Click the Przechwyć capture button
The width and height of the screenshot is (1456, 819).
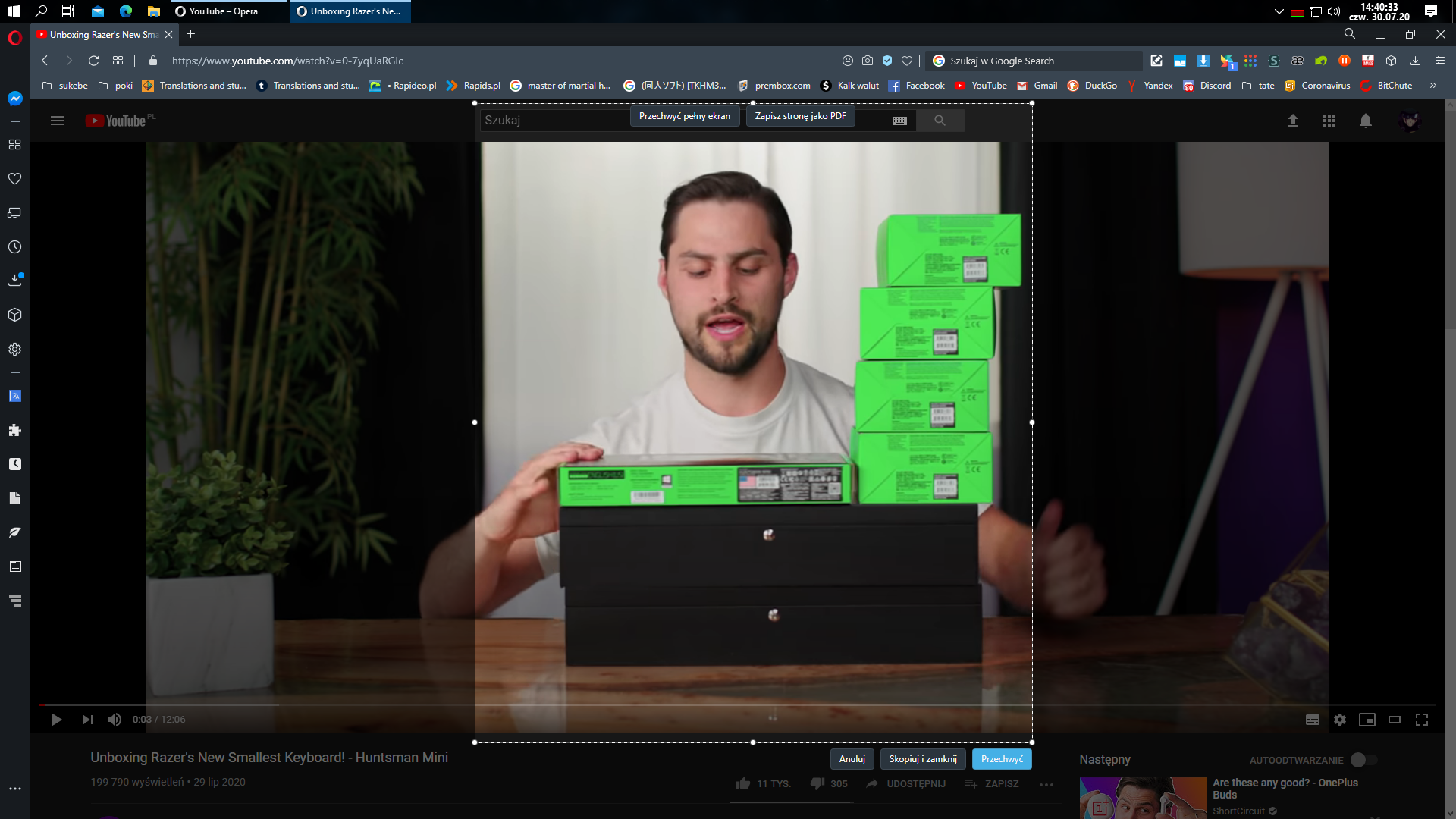(1002, 759)
